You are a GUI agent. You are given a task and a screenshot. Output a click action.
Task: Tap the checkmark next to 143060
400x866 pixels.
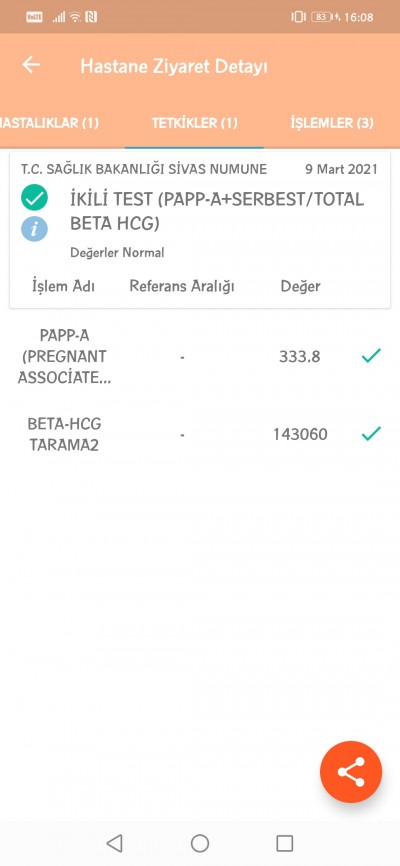(371, 434)
